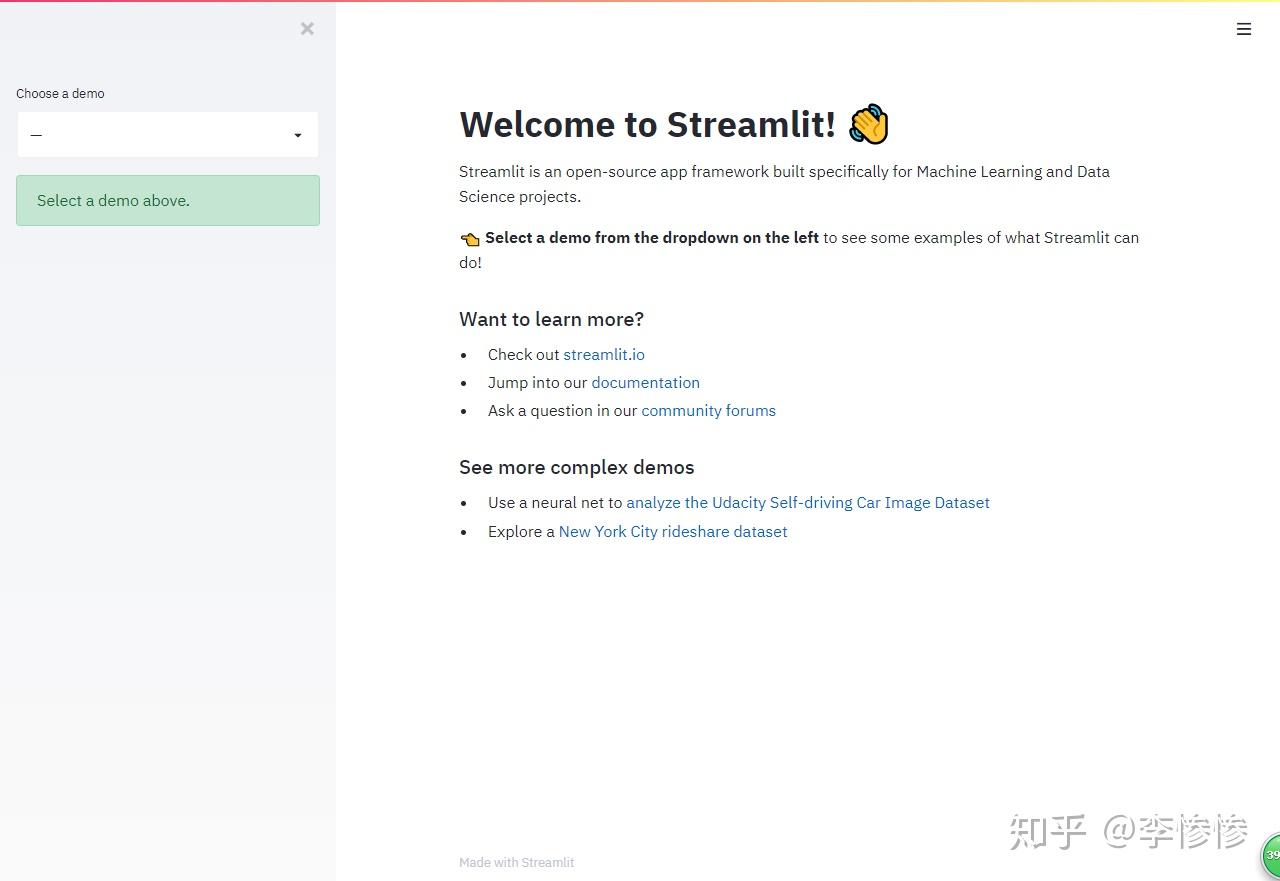Viewport: 1280px width, 881px height.
Task: Select the placeholder dash in the demo selector
Action: coord(36,134)
